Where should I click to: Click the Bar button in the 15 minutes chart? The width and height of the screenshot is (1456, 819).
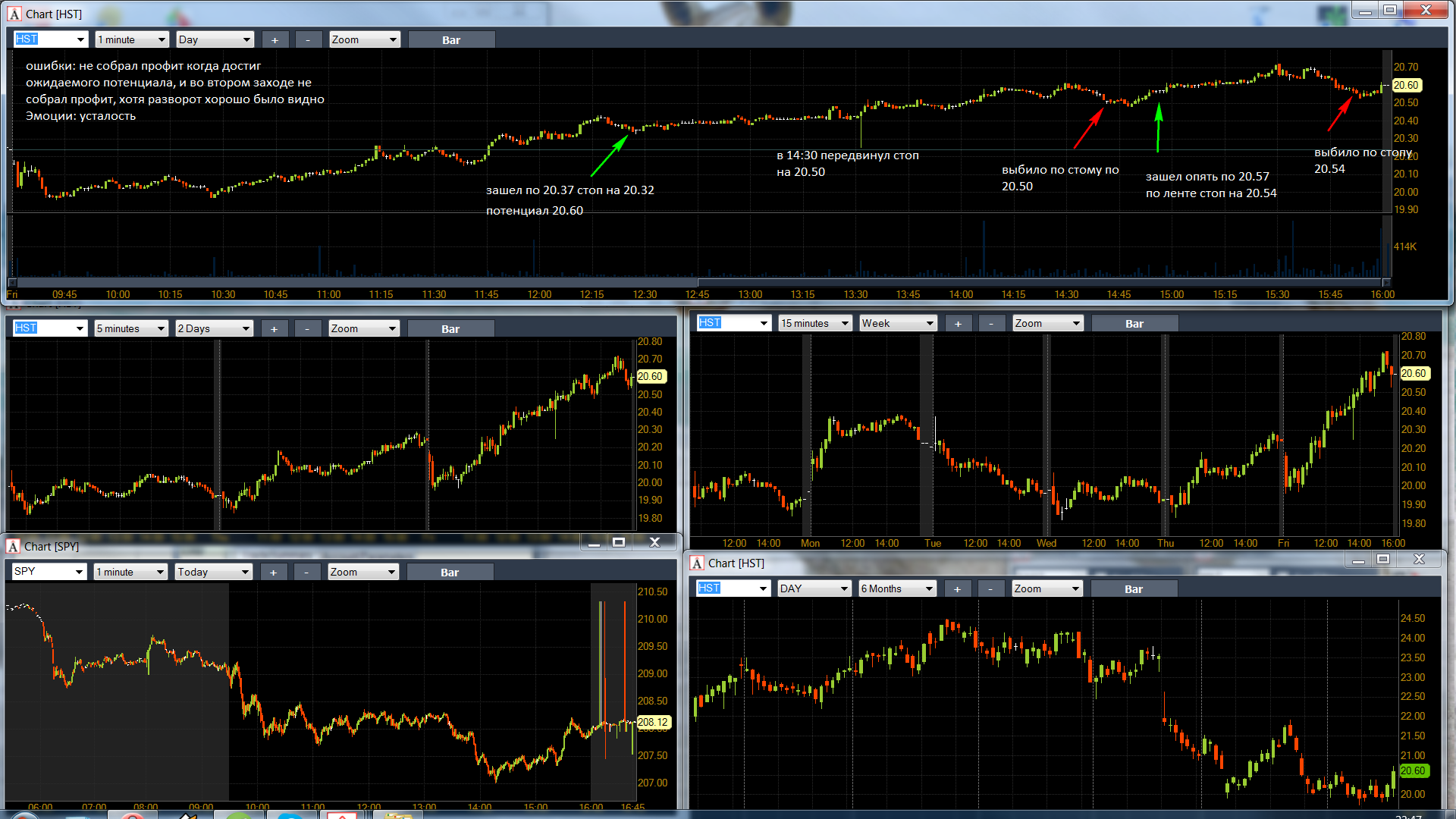tap(1134, 324)
